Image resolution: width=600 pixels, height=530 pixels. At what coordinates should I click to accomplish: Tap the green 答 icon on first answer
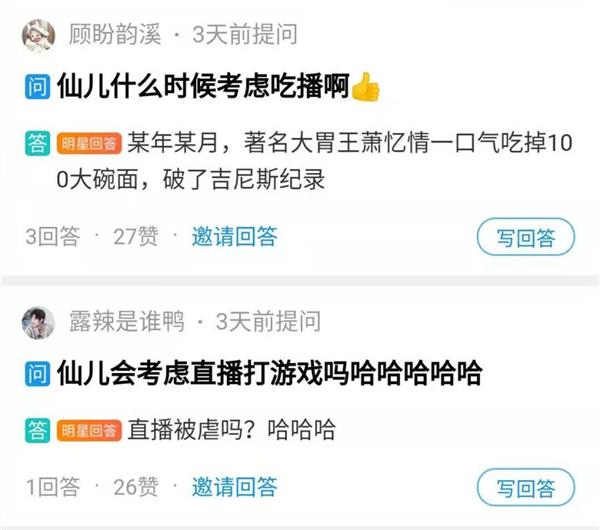tap(38, 143)
